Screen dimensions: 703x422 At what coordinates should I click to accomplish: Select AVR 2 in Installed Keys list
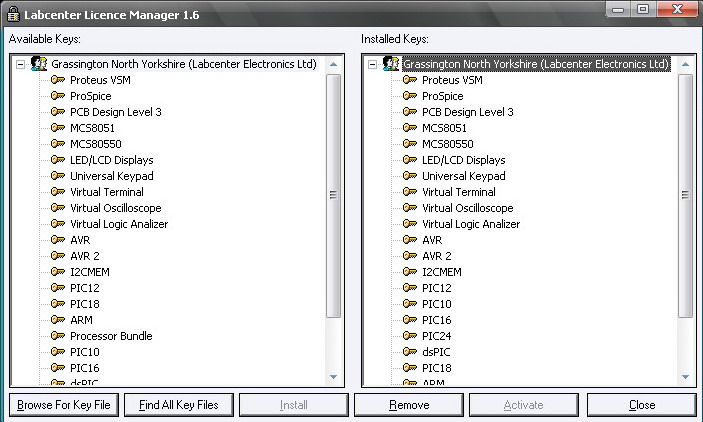pos(437,256)
